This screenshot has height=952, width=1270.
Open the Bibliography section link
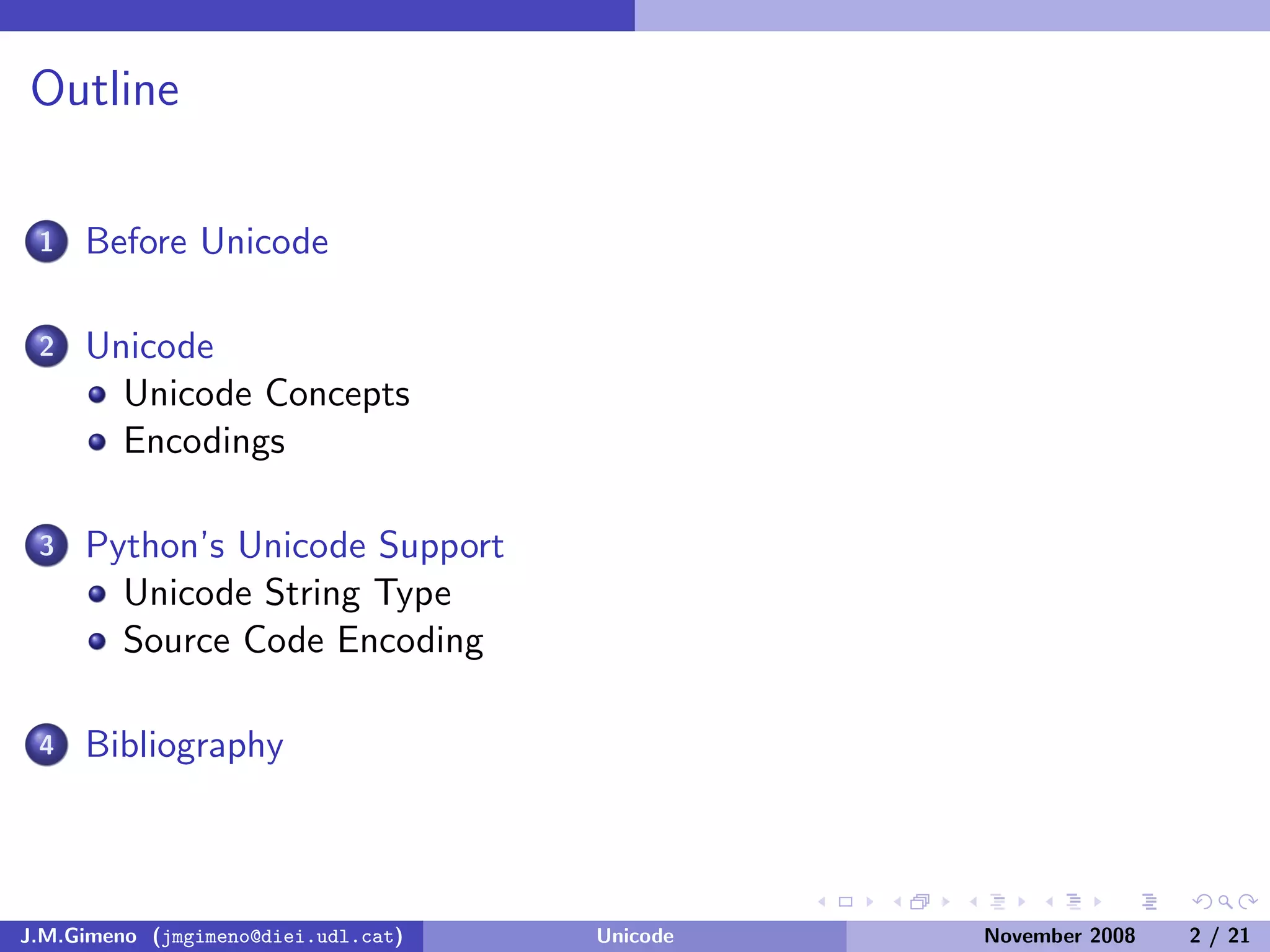[x=184, y=744]
